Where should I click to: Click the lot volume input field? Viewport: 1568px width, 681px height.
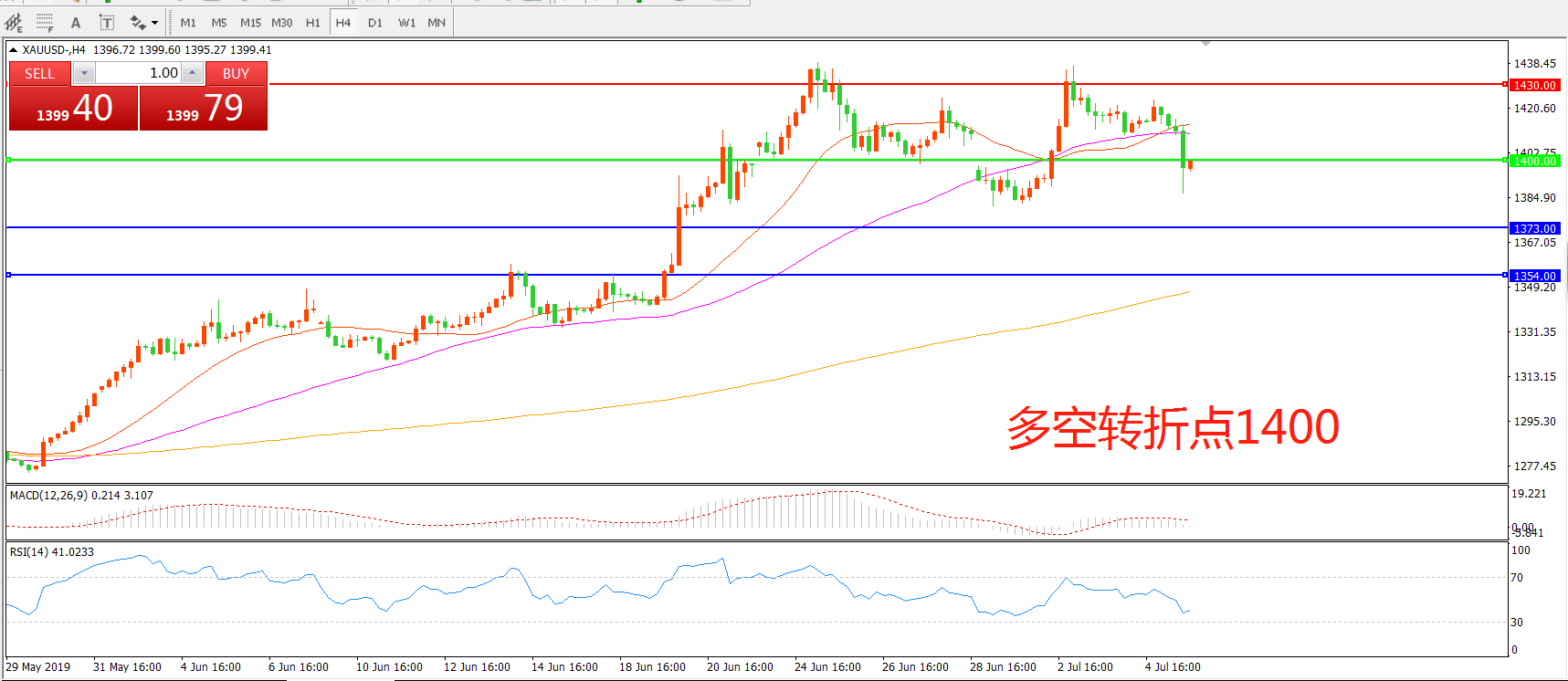[139, 74]
